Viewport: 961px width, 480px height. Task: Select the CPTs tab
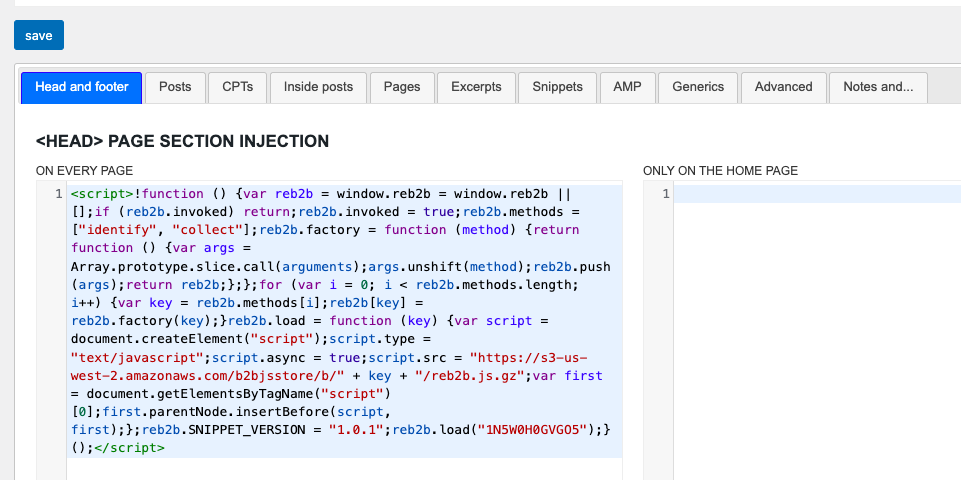pyautogui.click(x=238, y=87)
